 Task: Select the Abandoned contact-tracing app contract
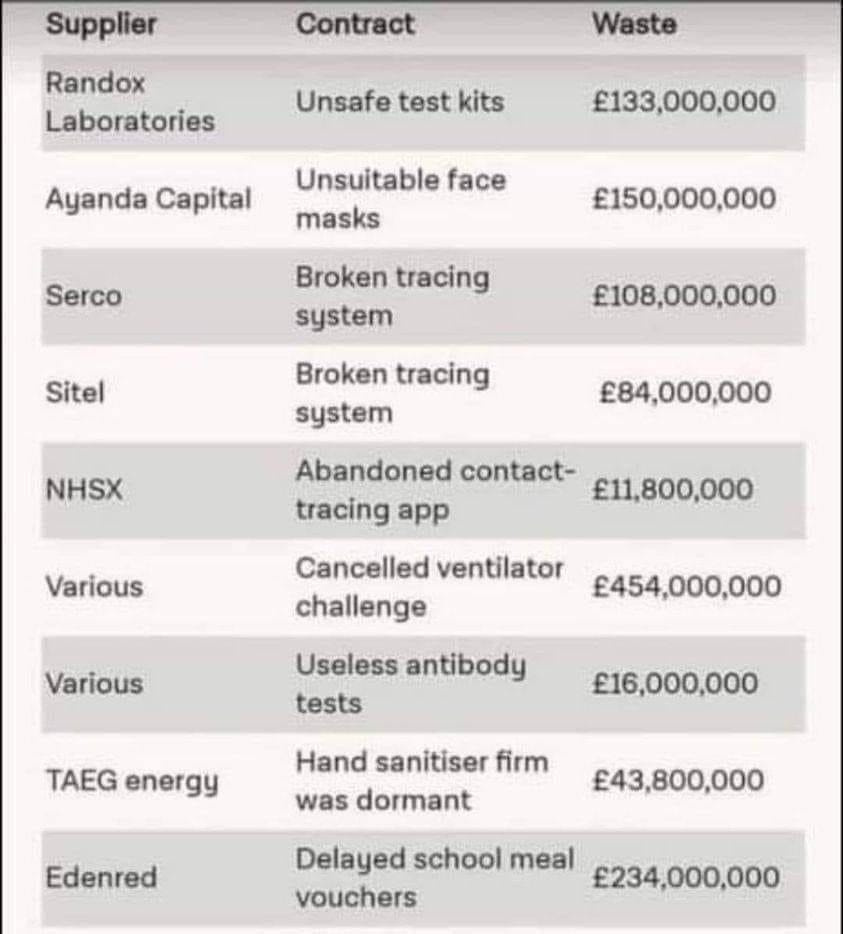click(434, 490)
